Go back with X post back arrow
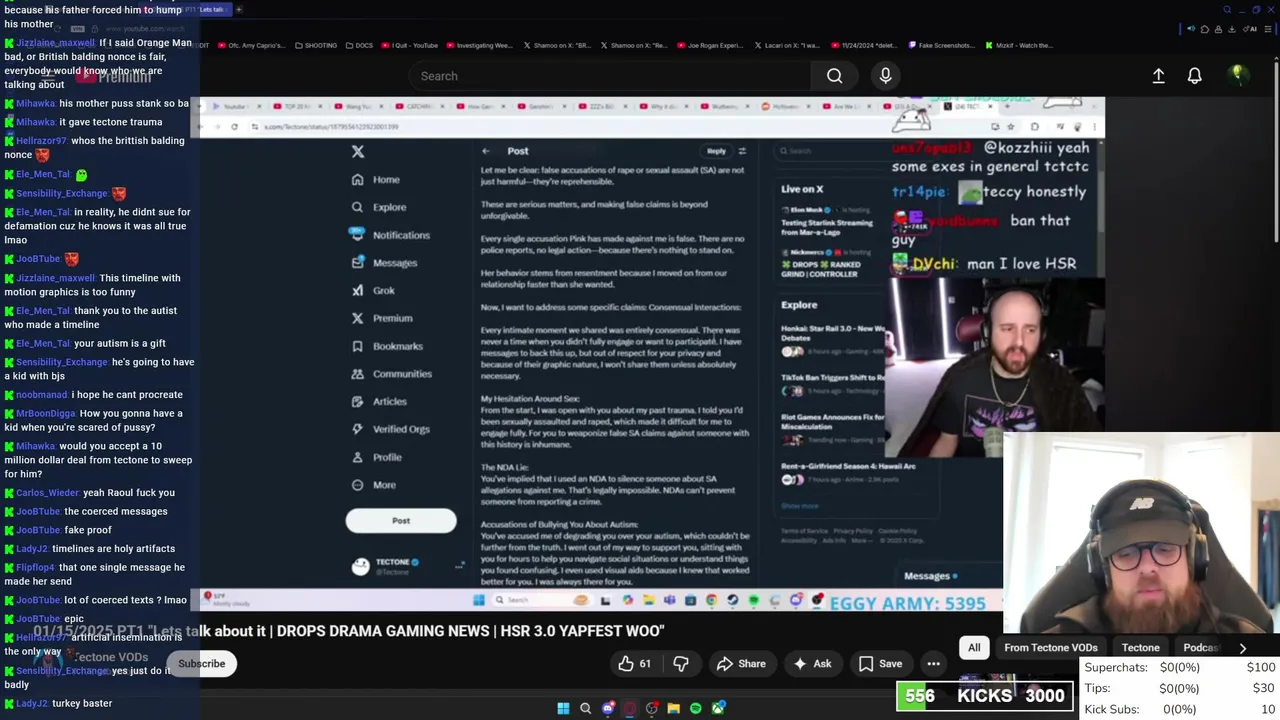Viewport: 1280px width, 720px height. [486, 151]
